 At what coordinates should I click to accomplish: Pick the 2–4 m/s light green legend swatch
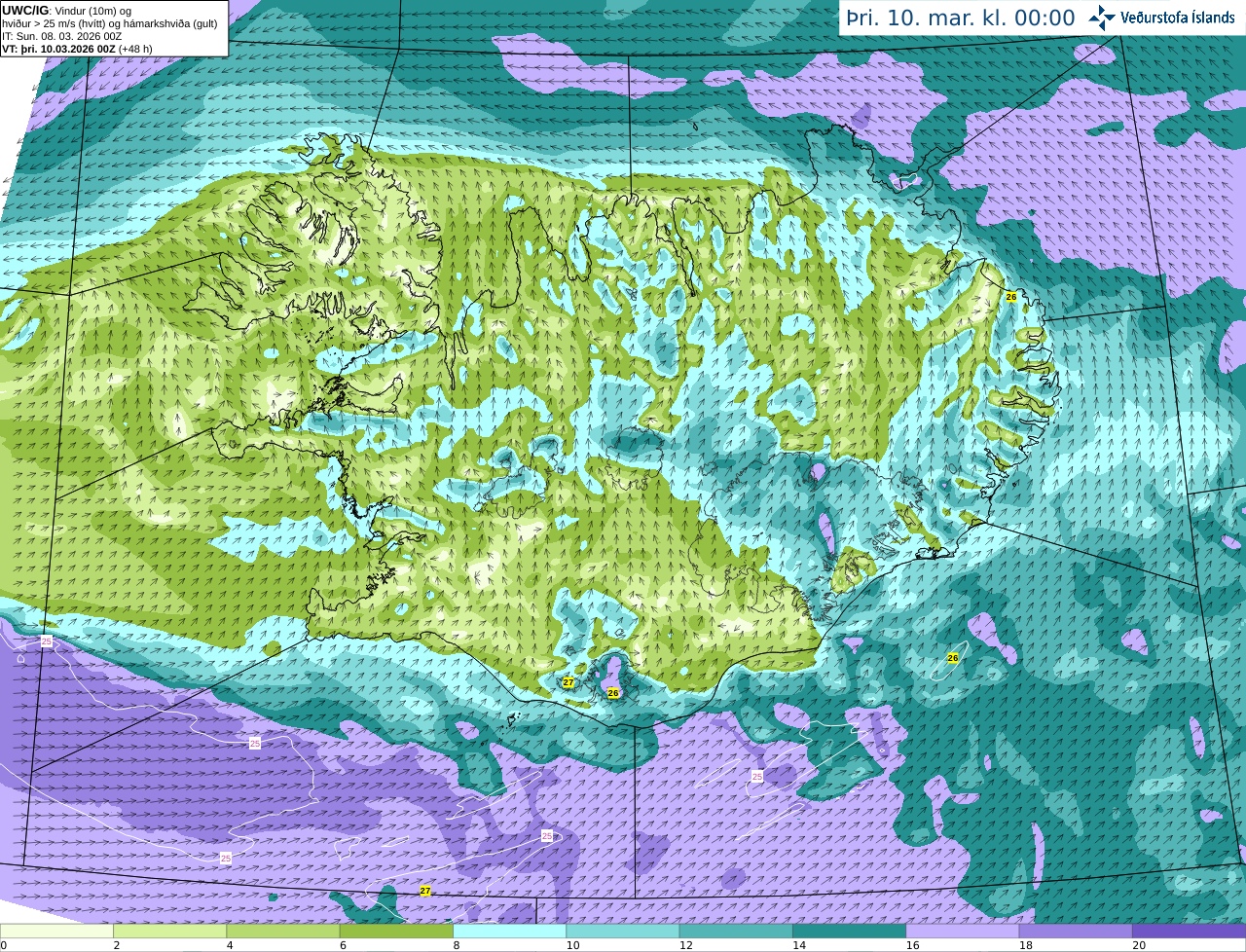(169, 931)
